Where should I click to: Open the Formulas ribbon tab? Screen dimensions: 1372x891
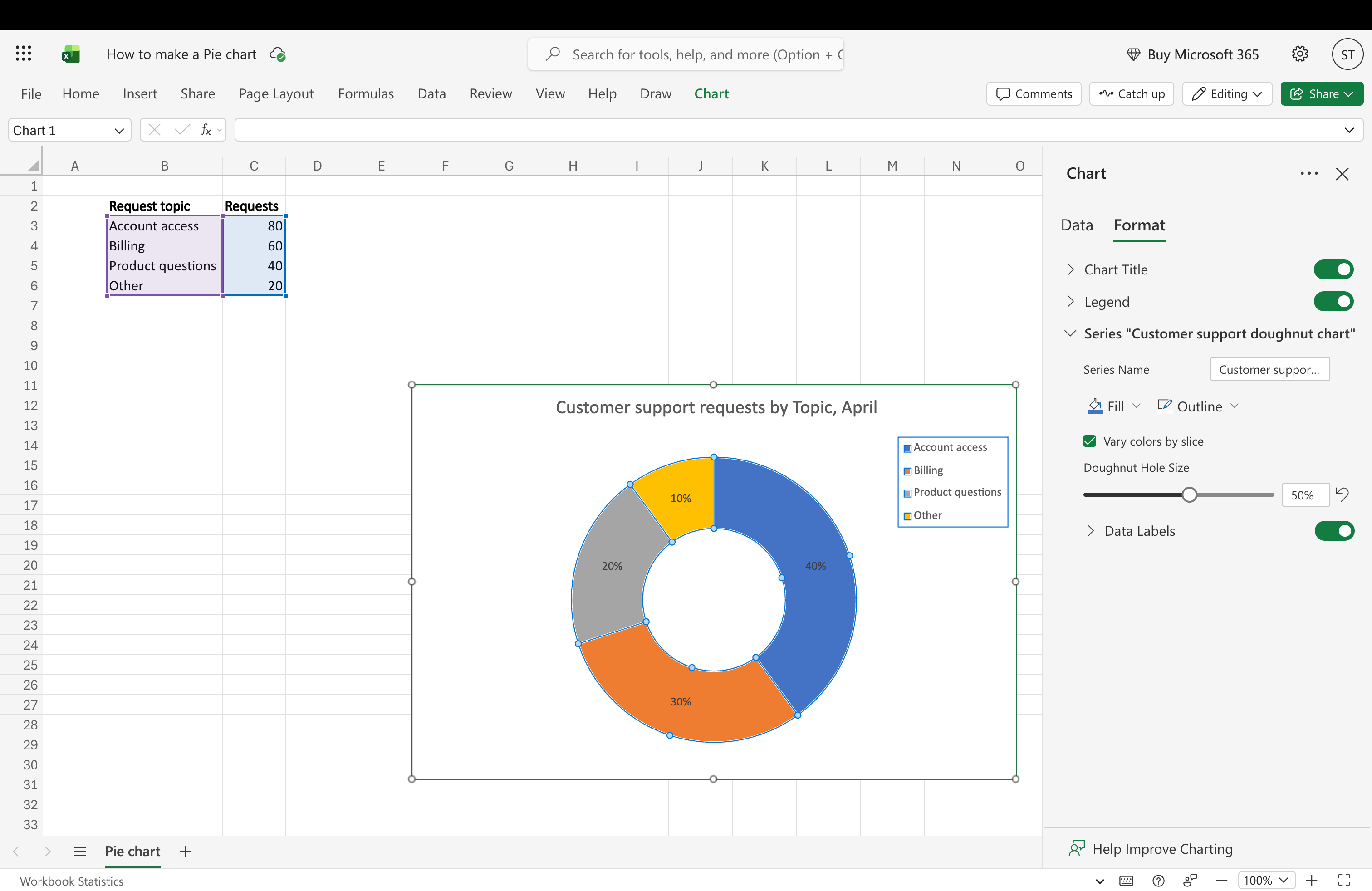coord(366,94)
